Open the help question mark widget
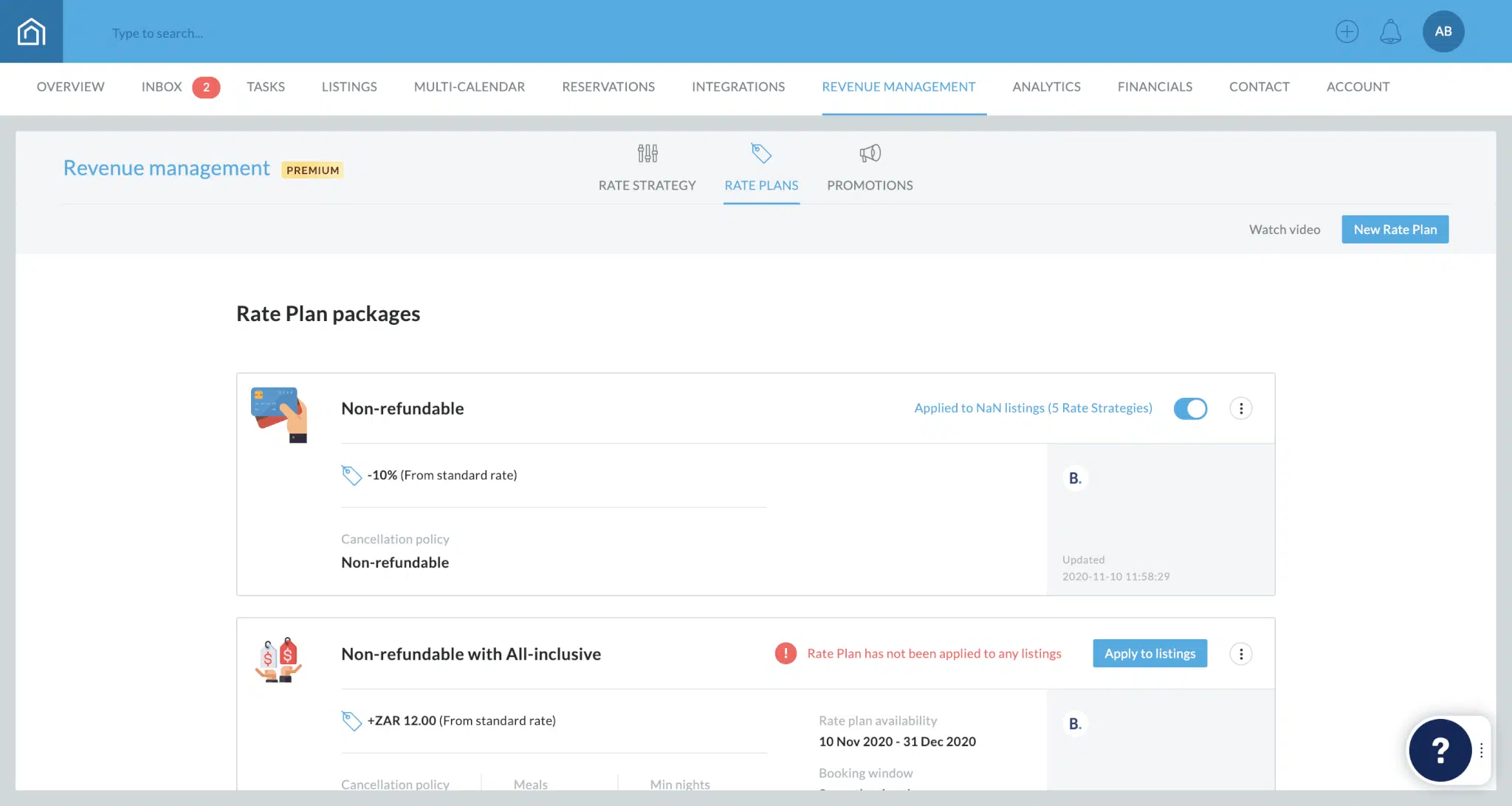 1440,750
